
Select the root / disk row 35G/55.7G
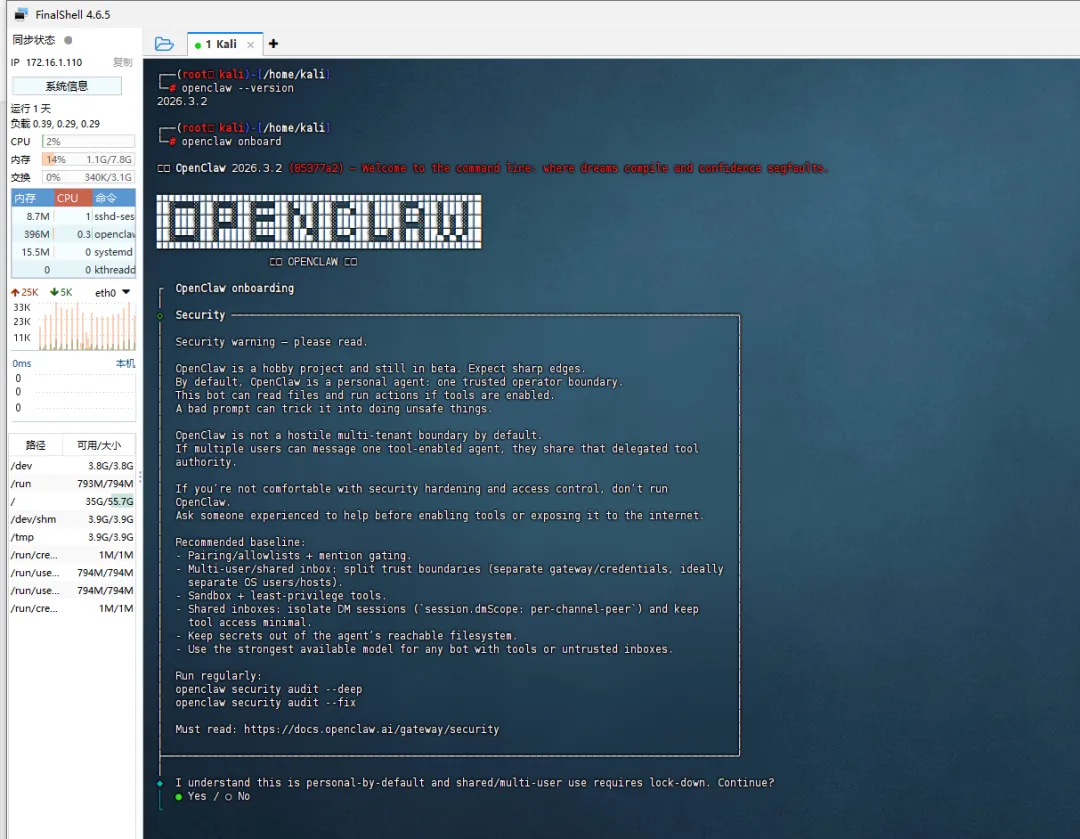point(72,501)
